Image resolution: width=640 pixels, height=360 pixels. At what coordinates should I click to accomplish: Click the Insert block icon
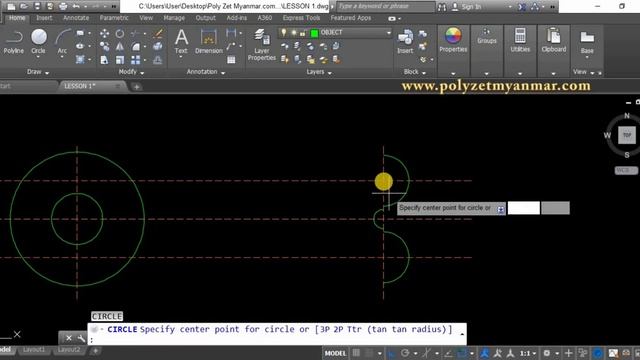tap(405, 42)
